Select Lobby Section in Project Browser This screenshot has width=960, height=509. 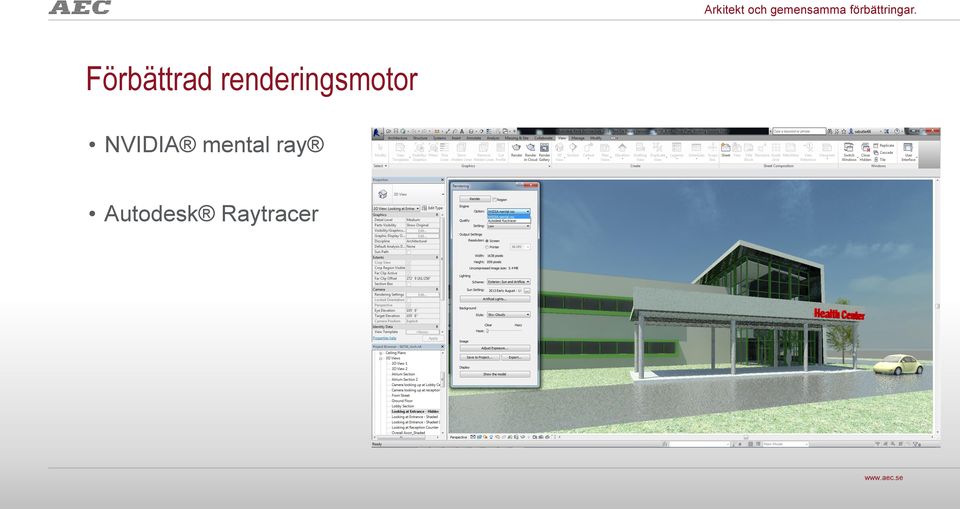tap(403, 406)
